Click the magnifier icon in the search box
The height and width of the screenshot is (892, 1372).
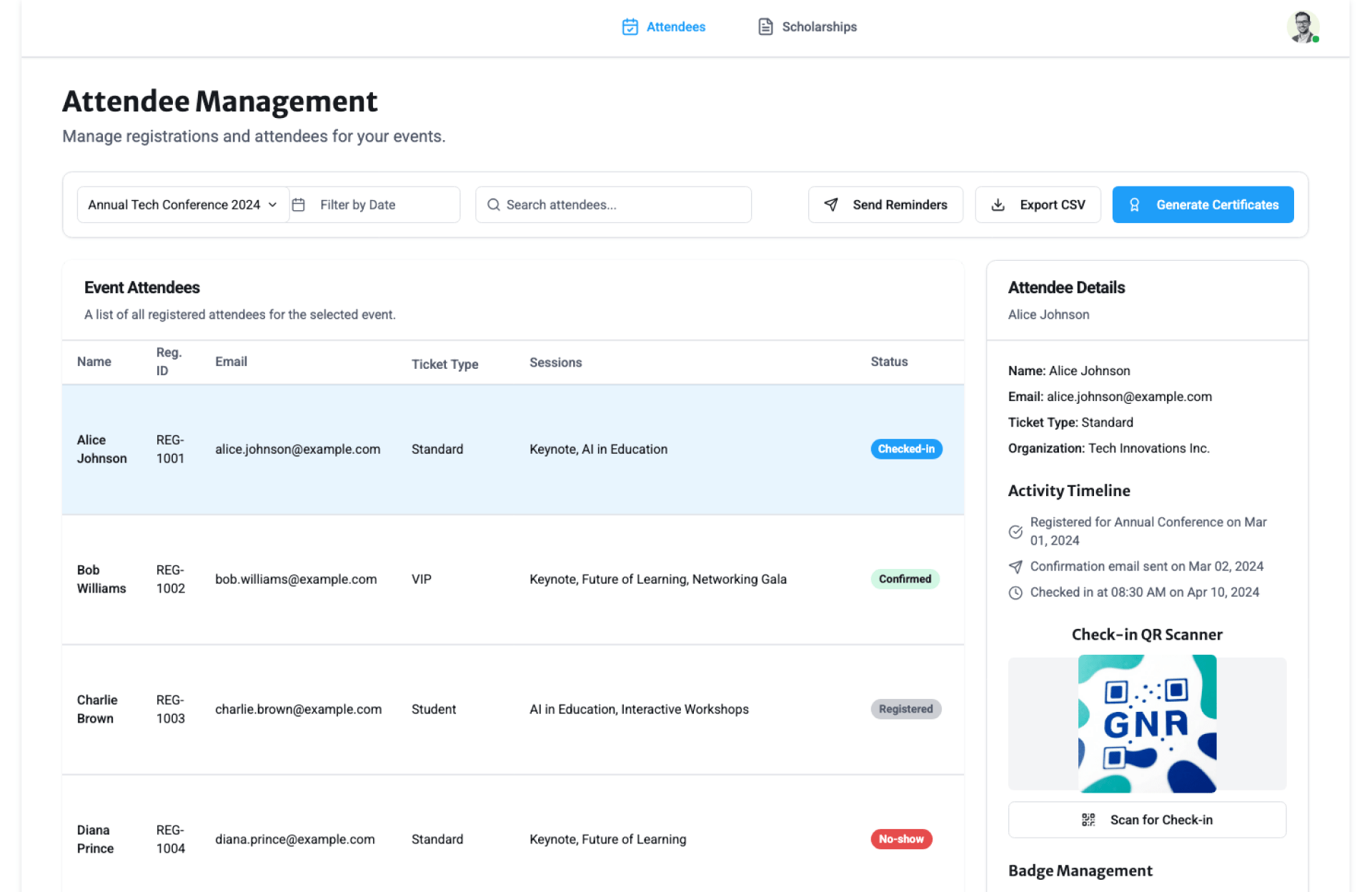(x=493, y=205)
